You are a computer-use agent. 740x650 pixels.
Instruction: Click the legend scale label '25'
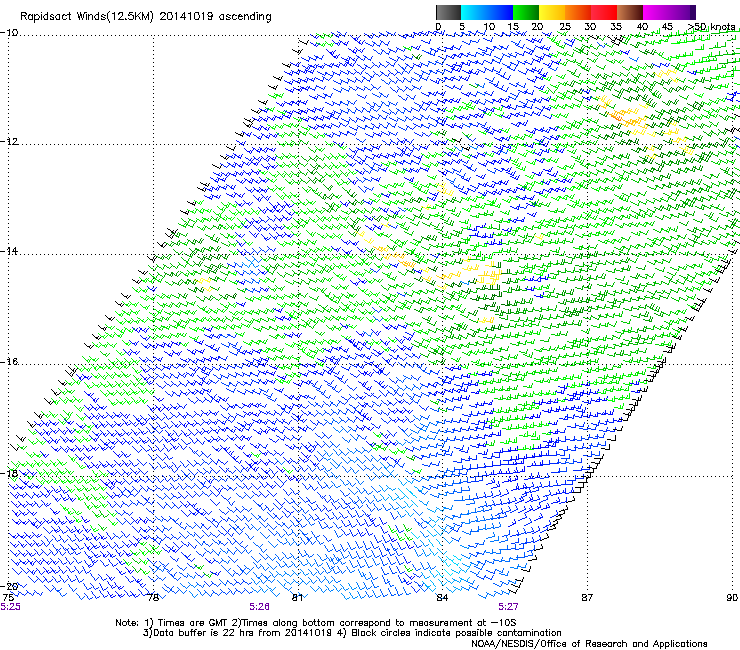tap(565, 27)
